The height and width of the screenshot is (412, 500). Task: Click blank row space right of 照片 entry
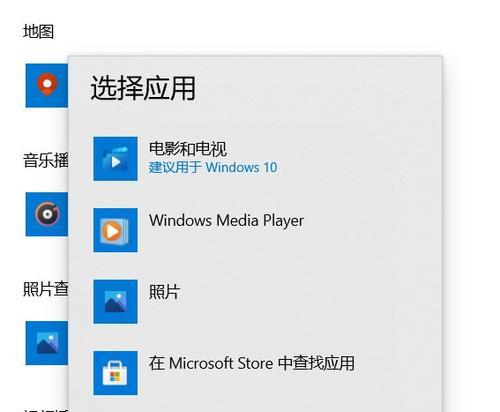point(307,302)
